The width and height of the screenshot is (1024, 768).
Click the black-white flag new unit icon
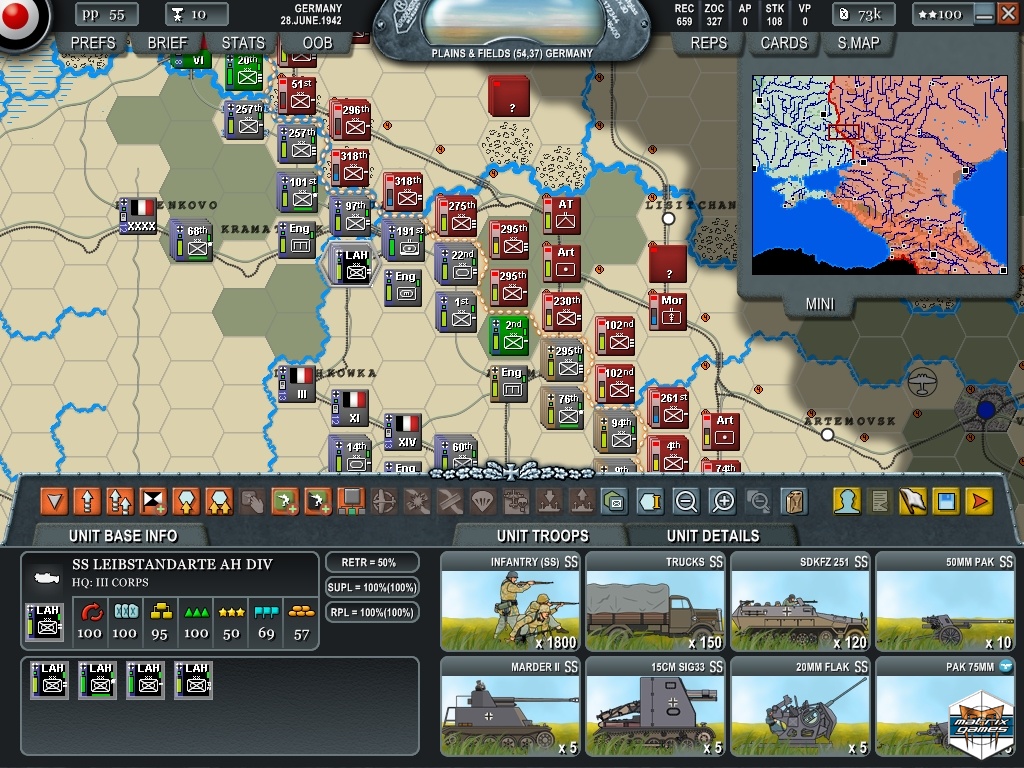click(153, 500)
